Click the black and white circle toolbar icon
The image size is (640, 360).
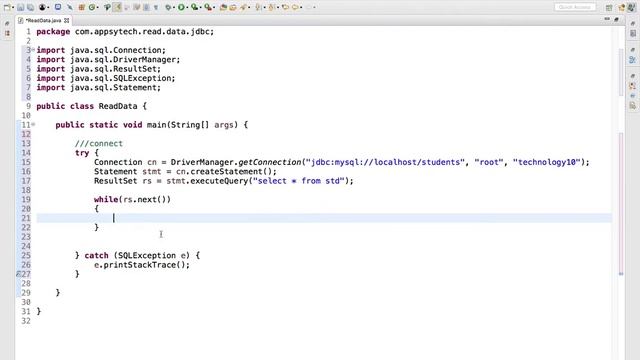[x=42, y=7]
